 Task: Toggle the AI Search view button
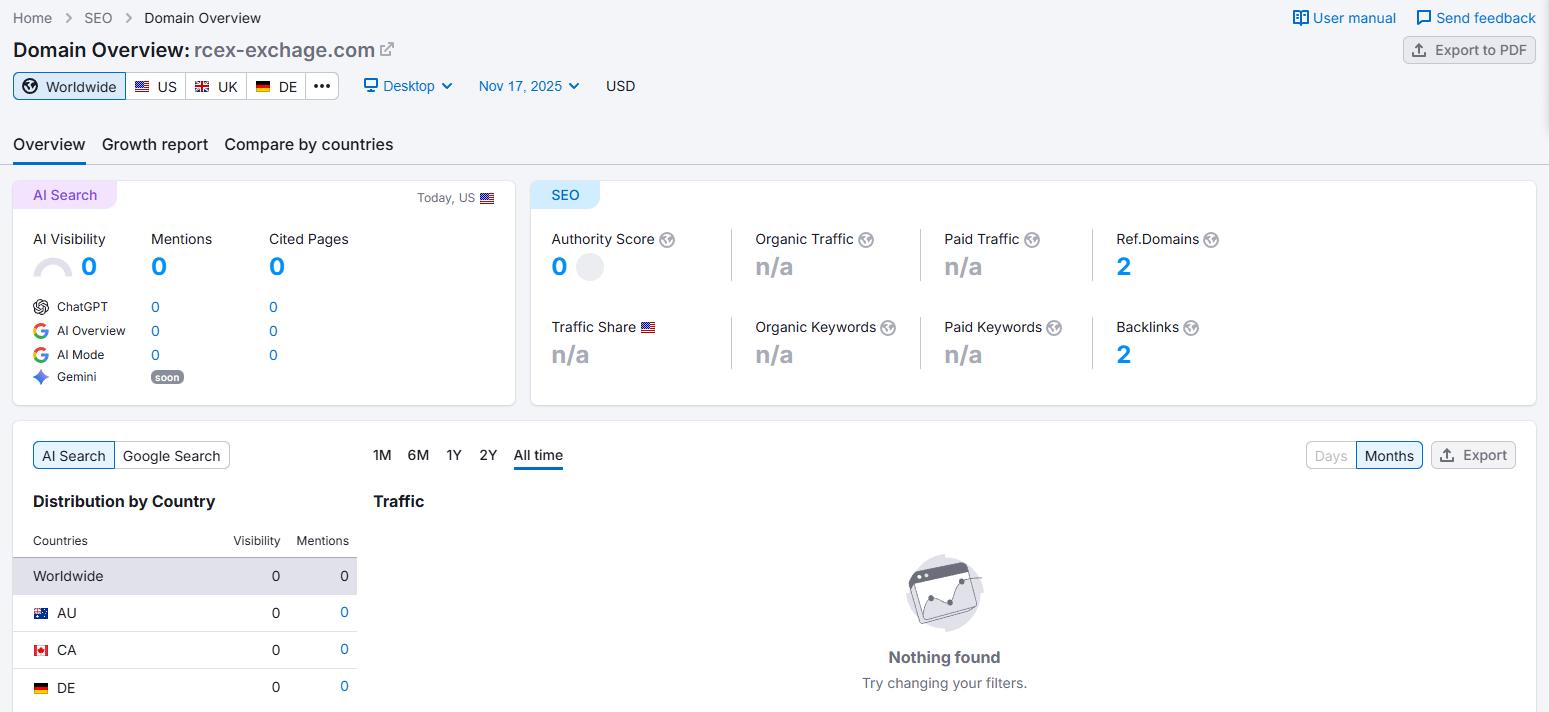(x=74, y=455)
